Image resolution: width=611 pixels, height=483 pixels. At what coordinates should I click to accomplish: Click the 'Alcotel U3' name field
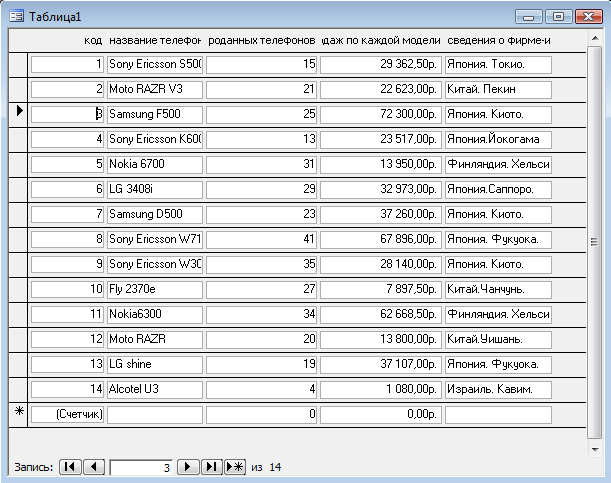point(155,390)
